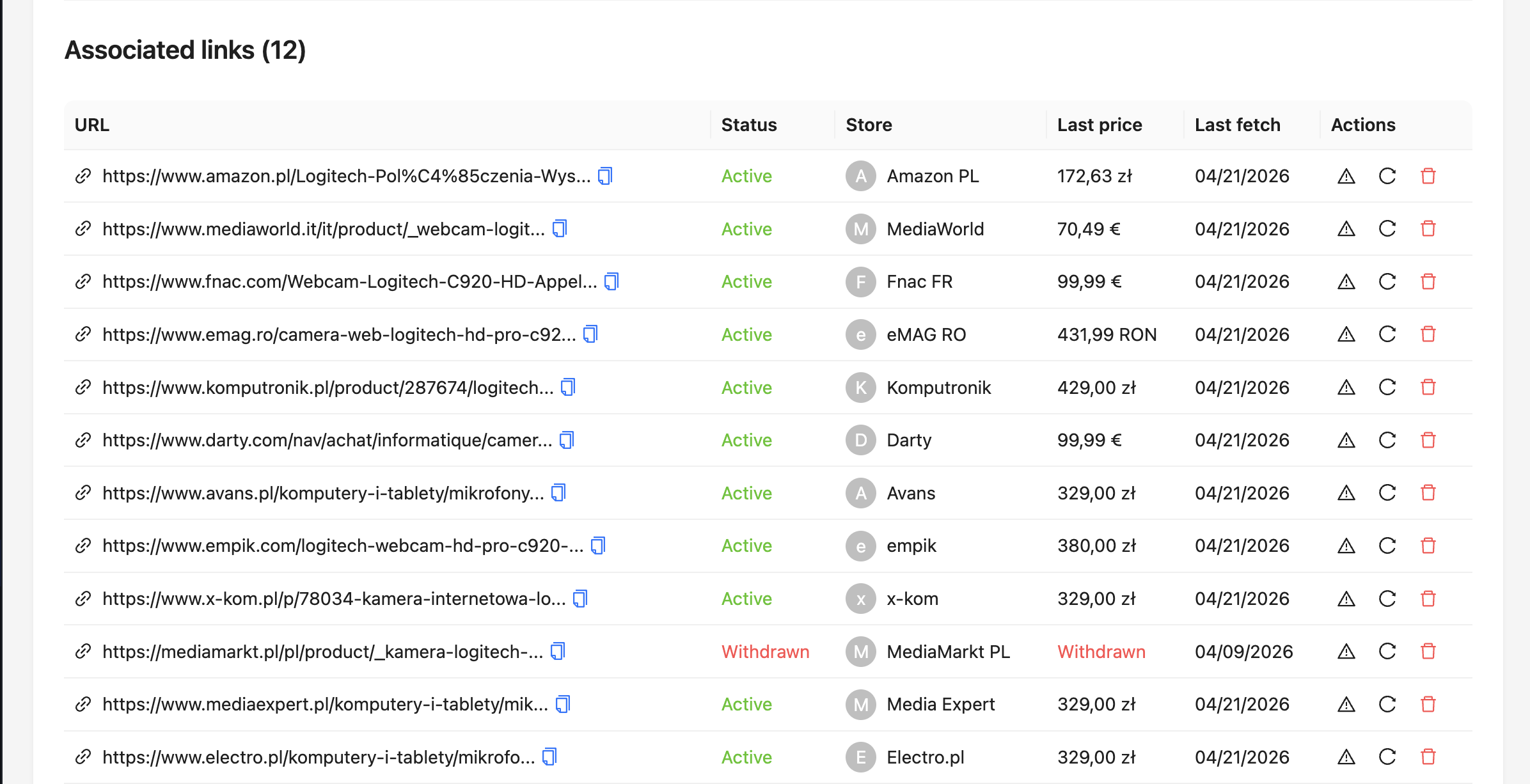
Task: Open the mediamarkt.pl kamera-logitech link
Action: click(322, 652)
